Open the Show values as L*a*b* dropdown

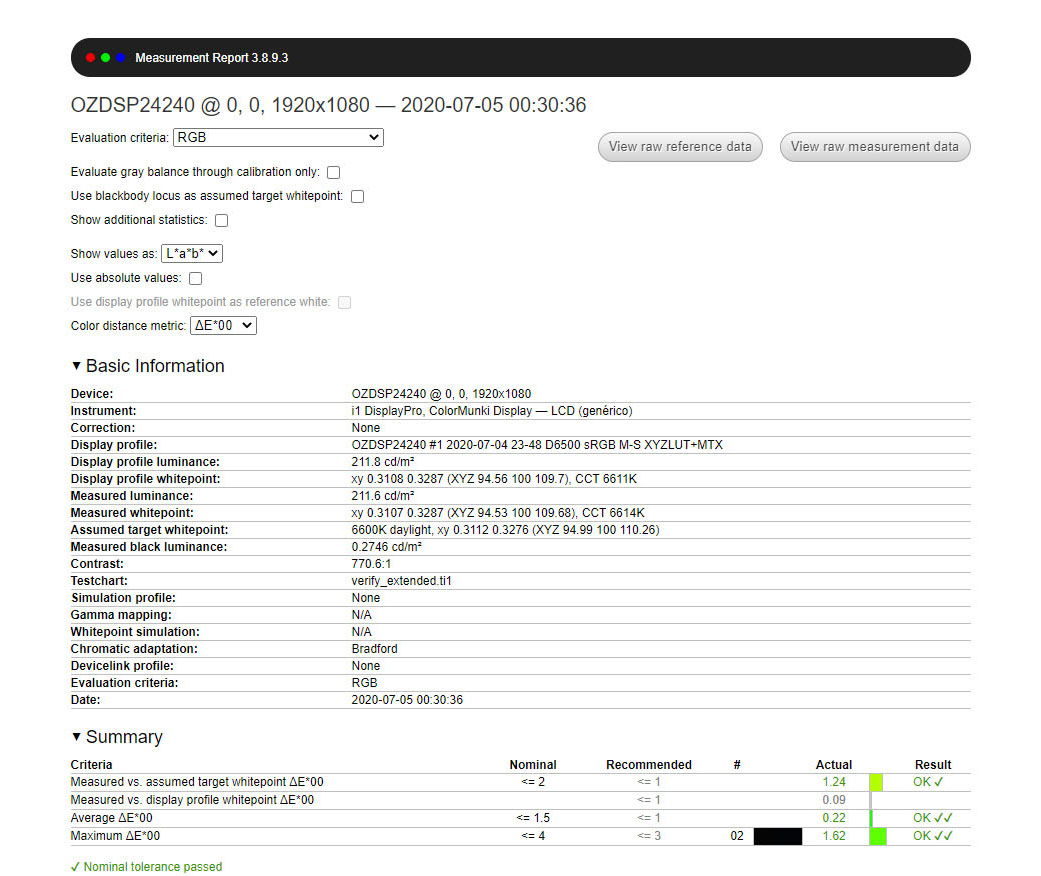coord(192,253)
